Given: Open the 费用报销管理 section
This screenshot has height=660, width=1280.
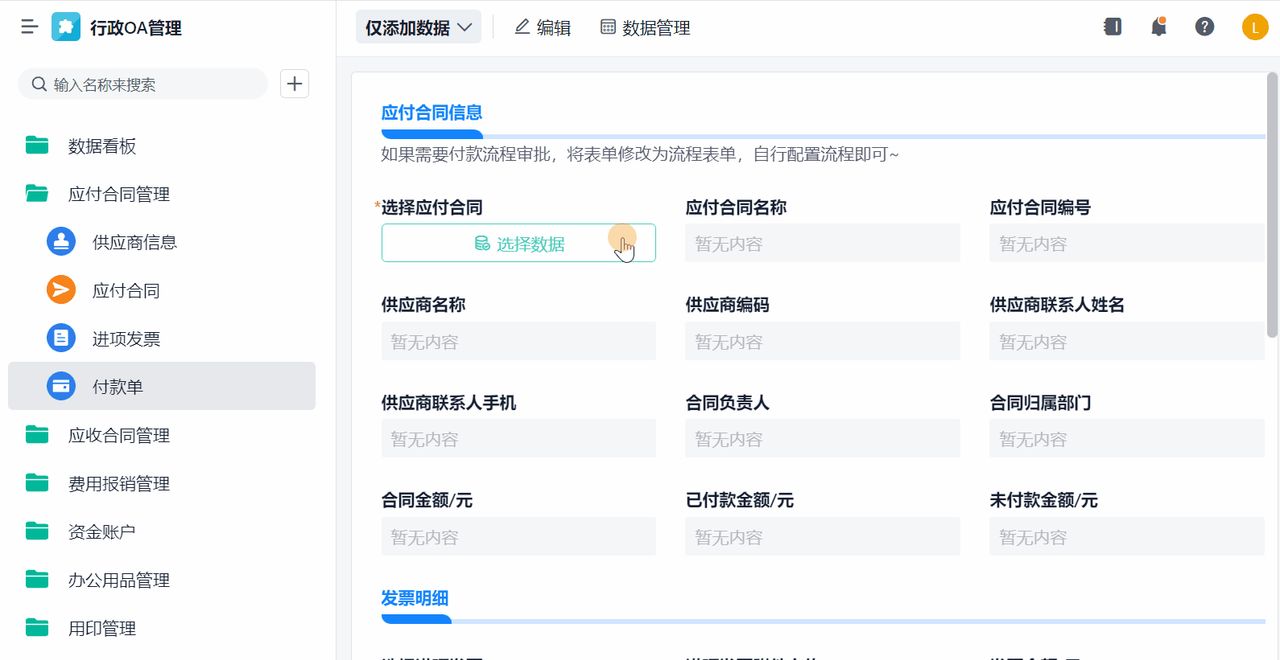Looking at the screenshot, I should pos(120,483).
